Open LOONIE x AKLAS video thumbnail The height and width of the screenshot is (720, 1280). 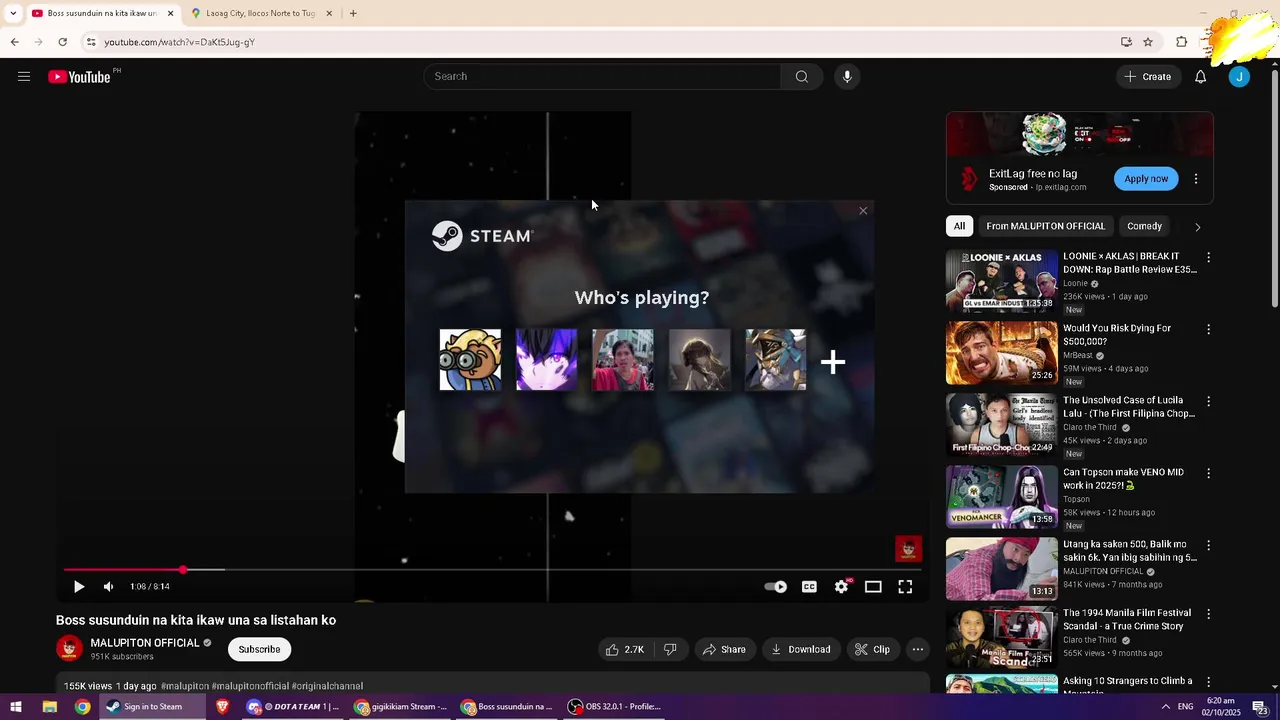(1001, 280)
